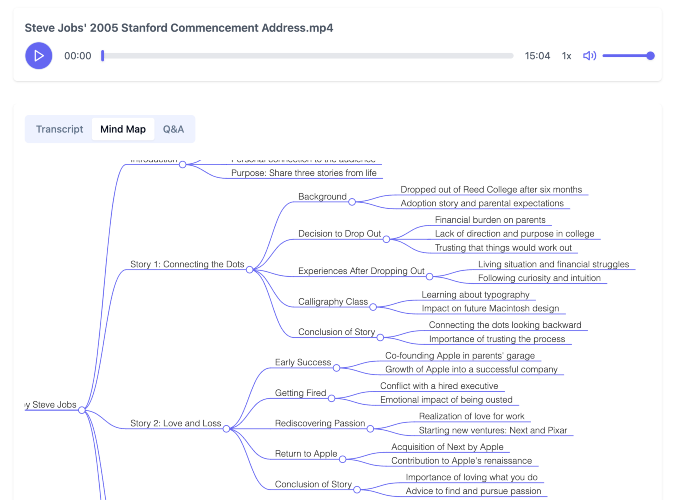The image size is (678, 500).
Task: Click the 'Story 1: Connecting the Dots' label
Action: 187,264
